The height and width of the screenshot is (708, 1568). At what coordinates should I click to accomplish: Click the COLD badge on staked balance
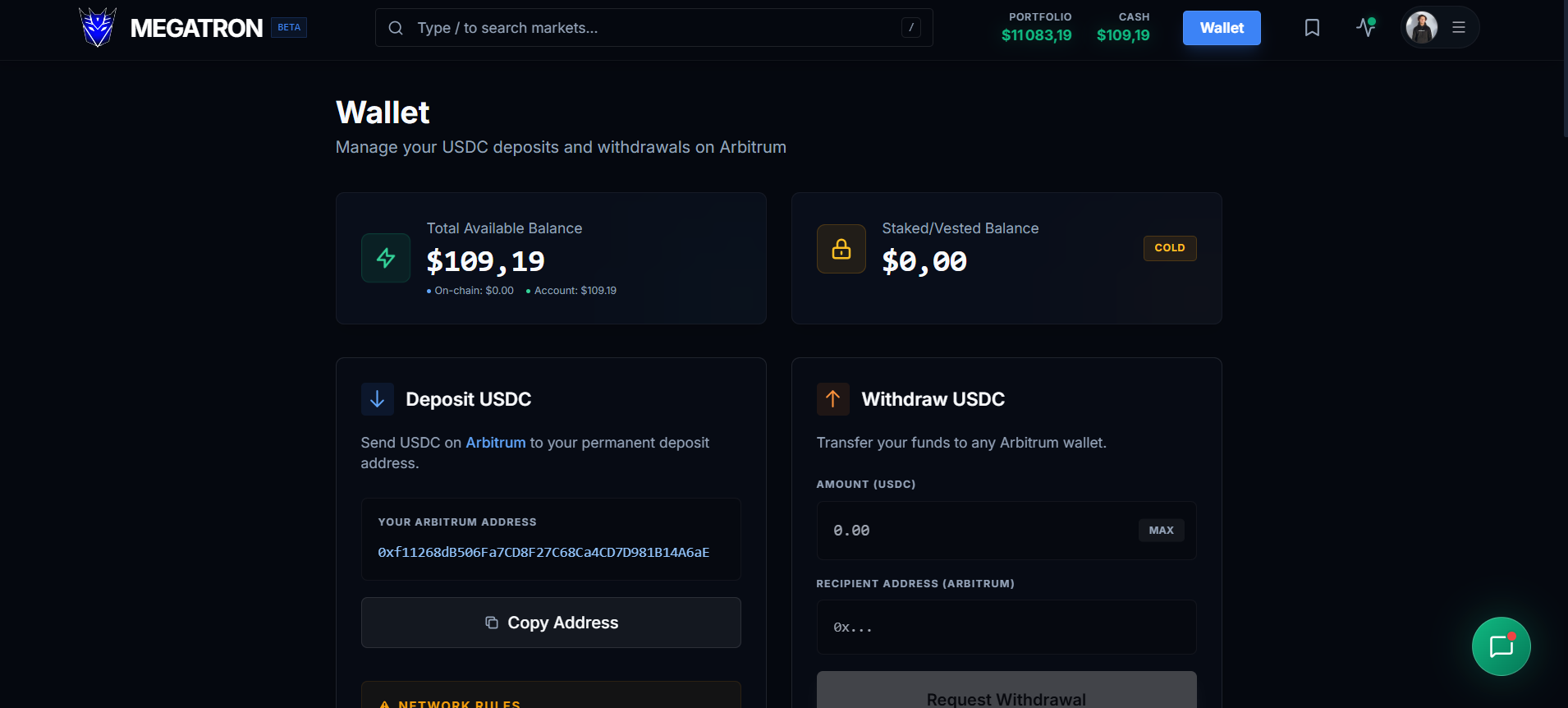[x=1170, y=248]
